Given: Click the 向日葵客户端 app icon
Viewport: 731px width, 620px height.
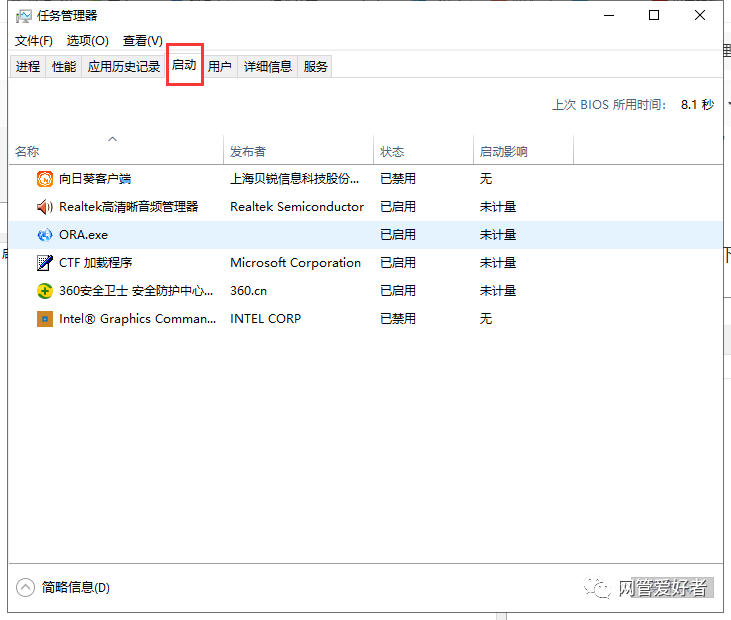Looking at the screenshot, I should pyautogui.click(x=45, y=179).
